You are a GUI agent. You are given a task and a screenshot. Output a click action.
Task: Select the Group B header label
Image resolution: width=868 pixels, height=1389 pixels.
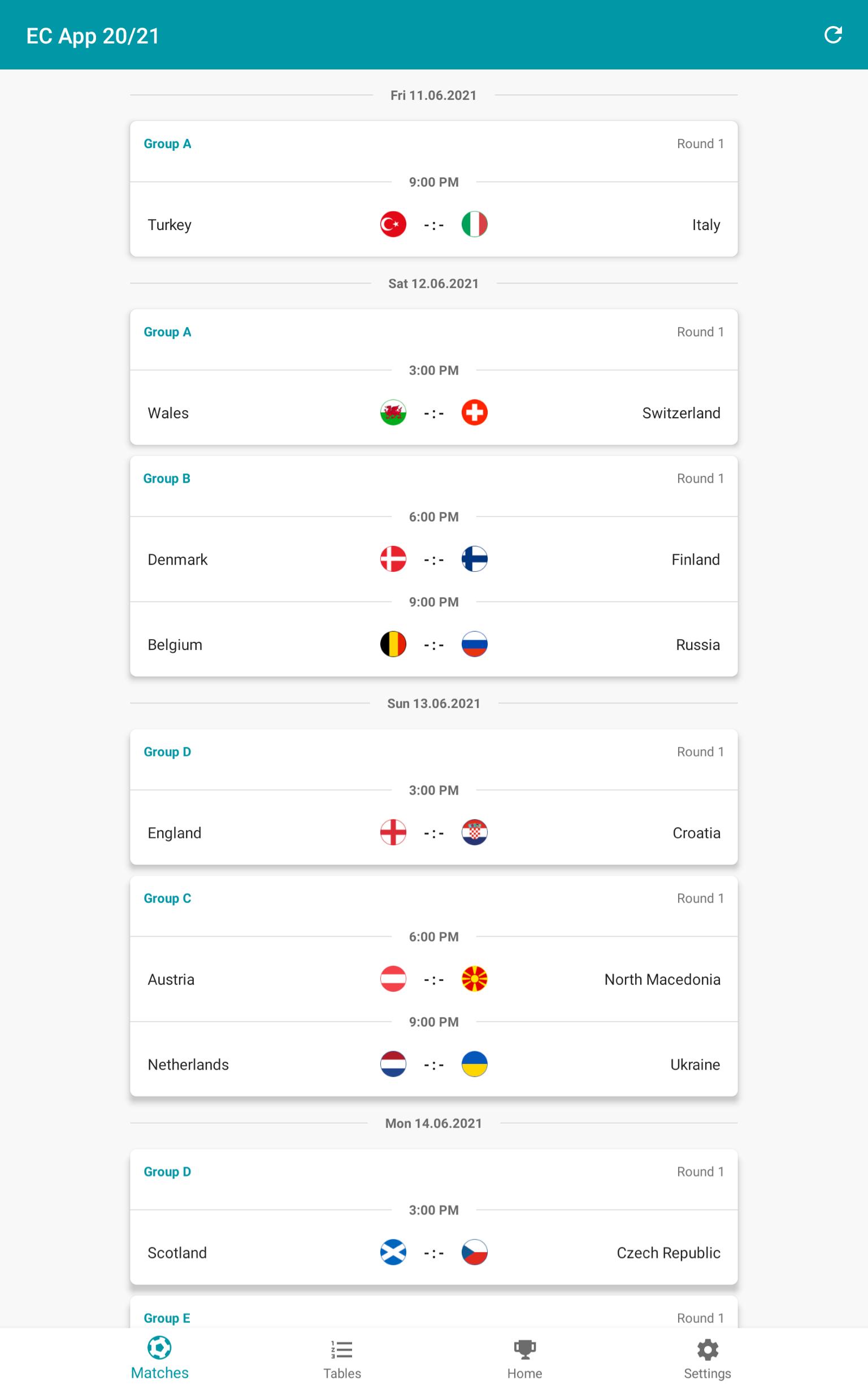[x=167, y=479]
